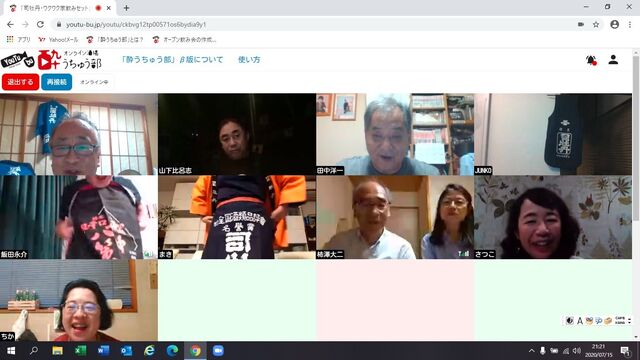Select the JUNKO video tile
Viewport: 640px width, 360px height.
coord(553,134)
